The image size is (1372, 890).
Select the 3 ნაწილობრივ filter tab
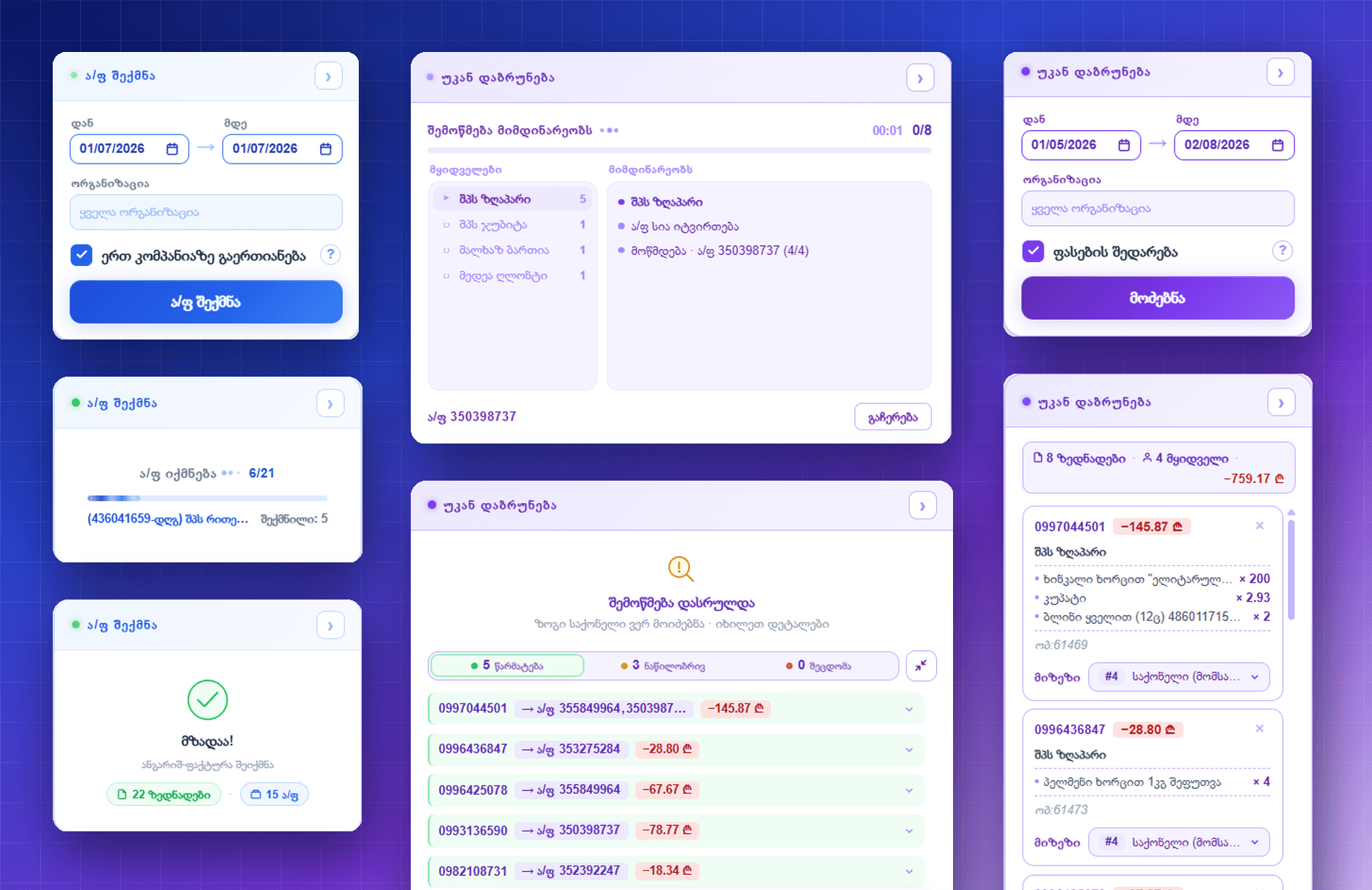click(x=663, y=666)
